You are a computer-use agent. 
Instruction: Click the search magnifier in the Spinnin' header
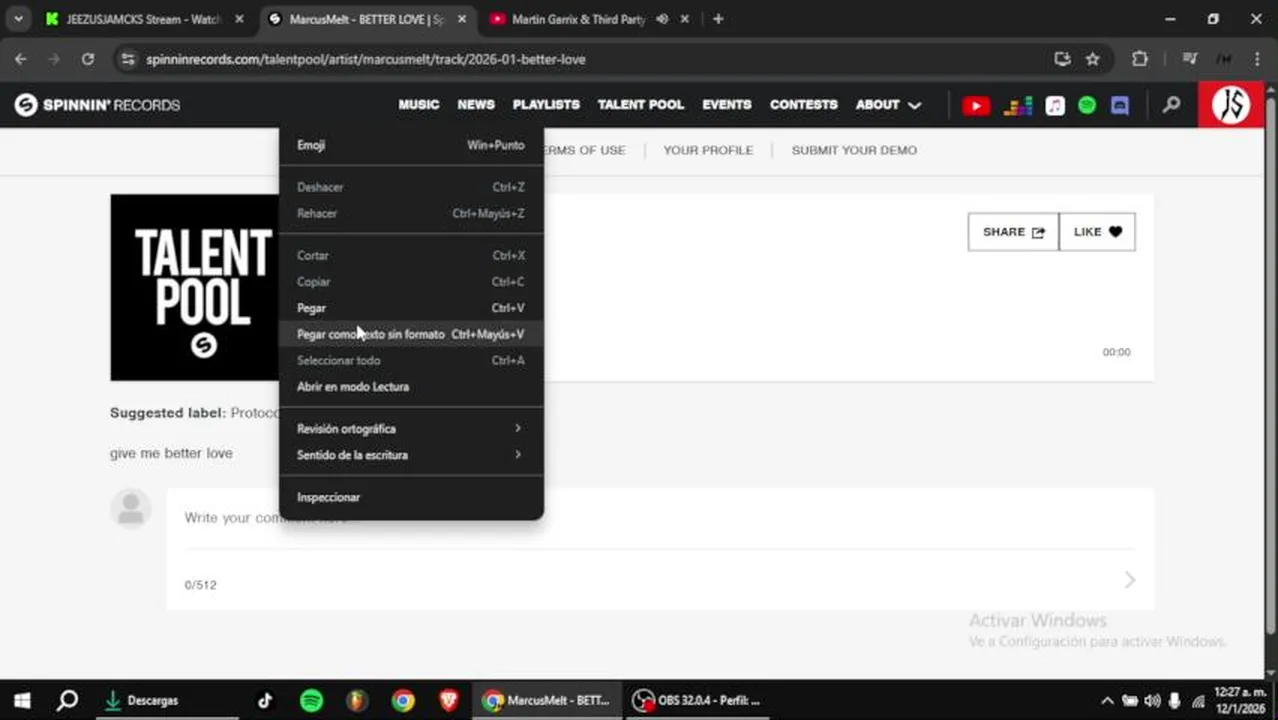point(1171,105)
